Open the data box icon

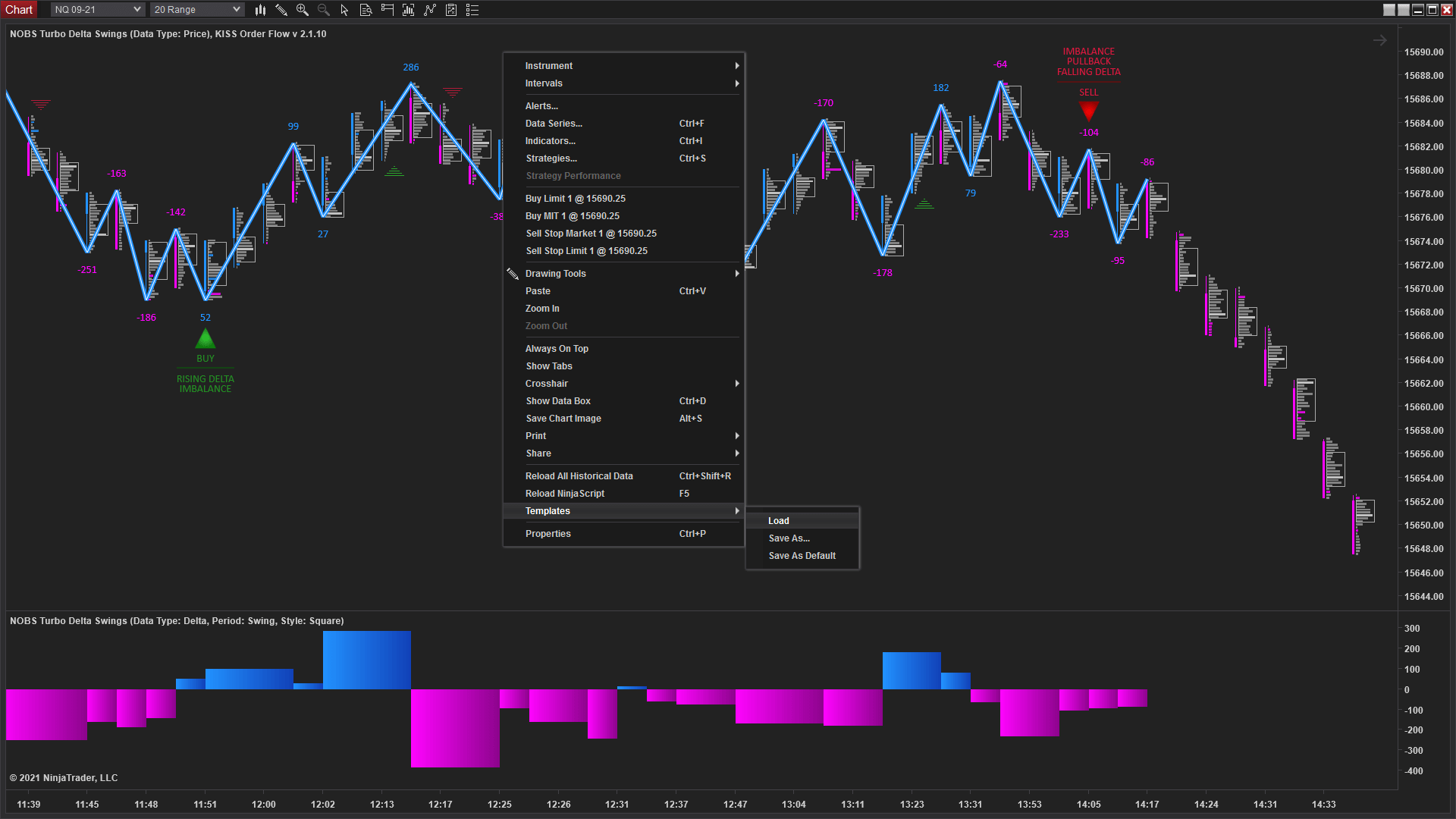[x=366, y=10]
